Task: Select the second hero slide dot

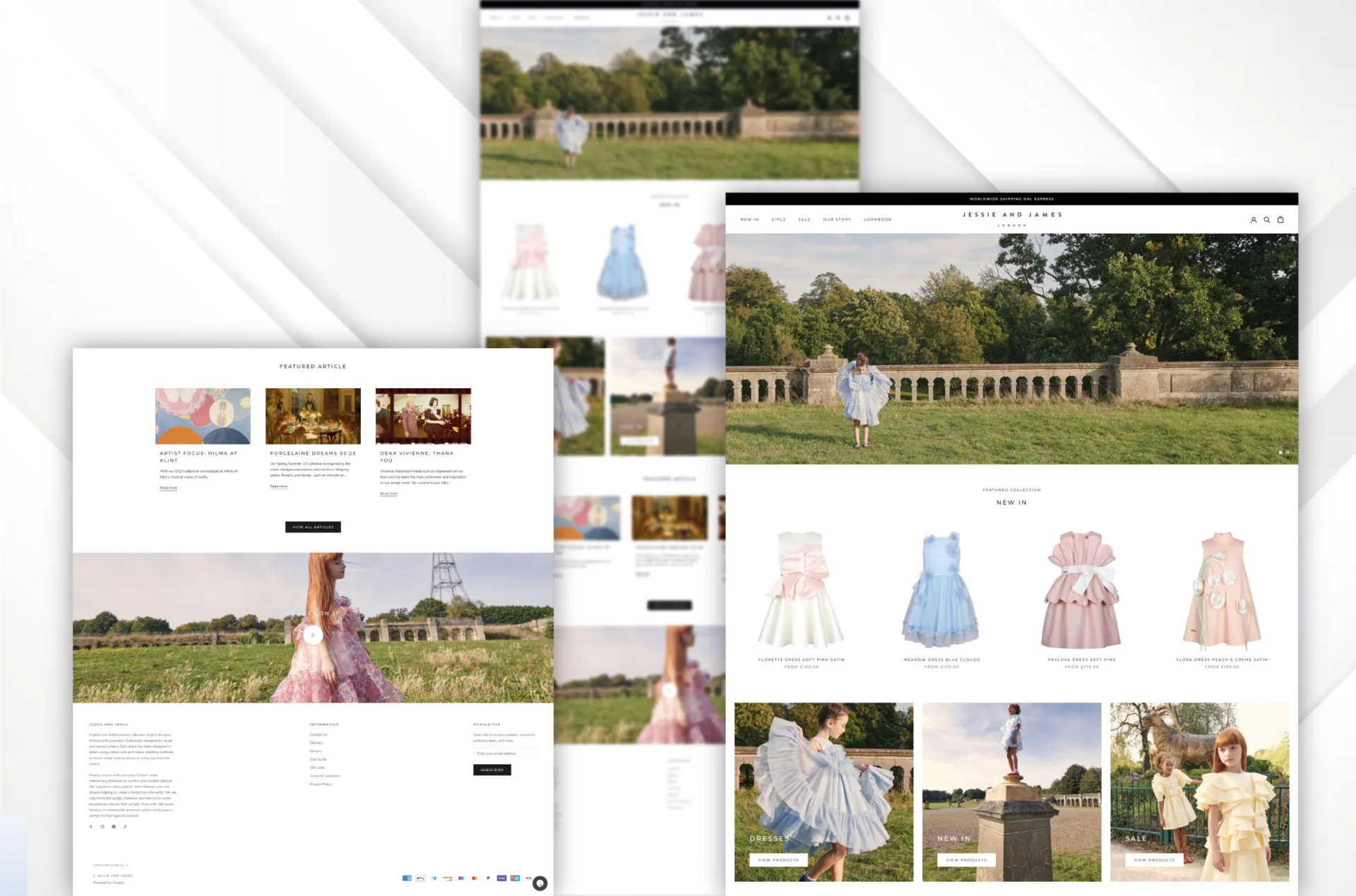Action: (x=1287, y=453)
